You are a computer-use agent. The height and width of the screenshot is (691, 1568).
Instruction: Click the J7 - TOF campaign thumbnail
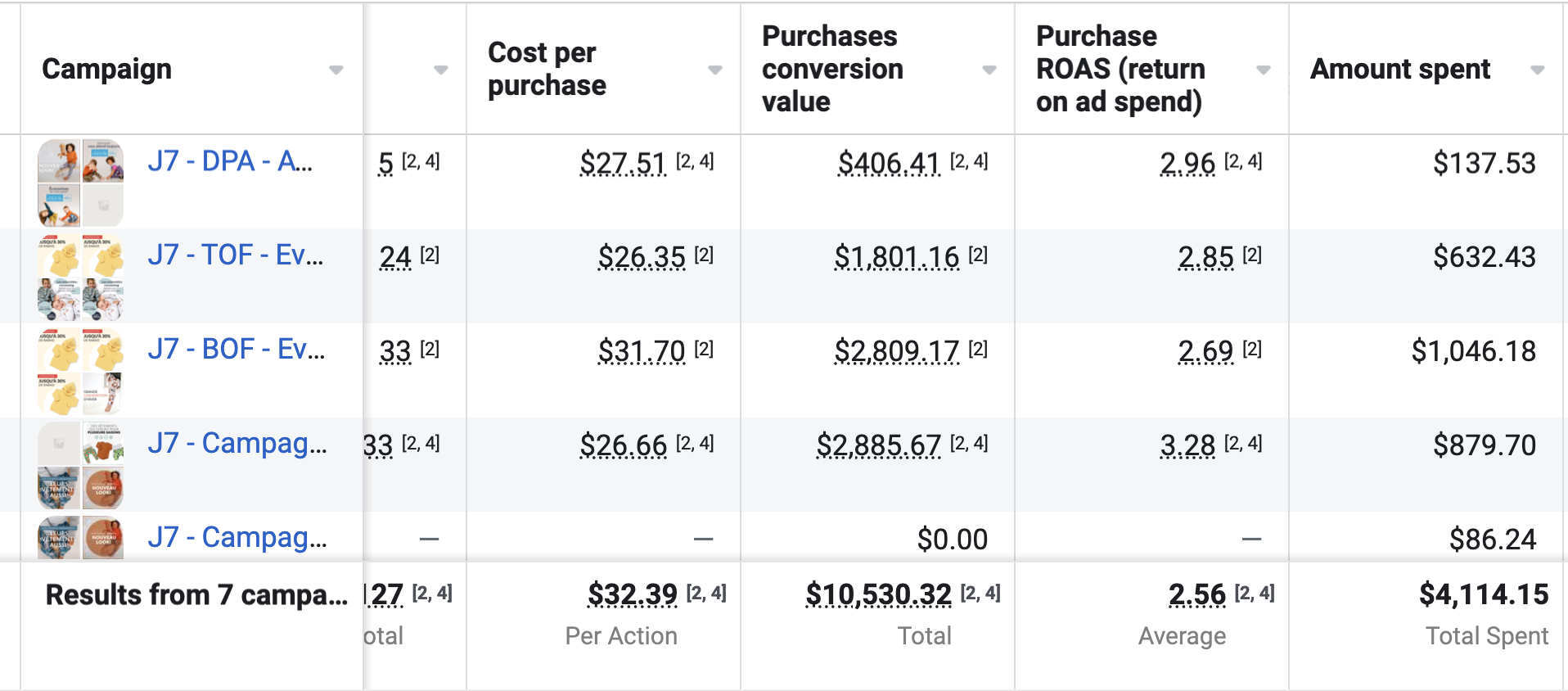pyautogui.click(x=80, y=277)
